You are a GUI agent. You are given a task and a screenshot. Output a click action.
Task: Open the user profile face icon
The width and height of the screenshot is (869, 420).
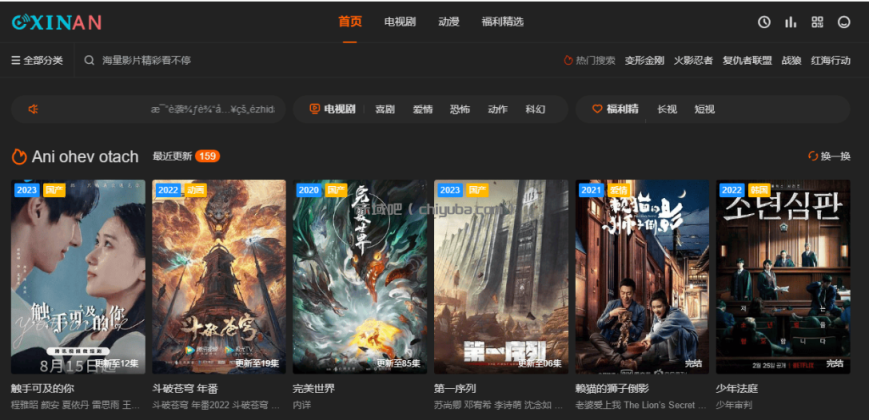(844, 22)
